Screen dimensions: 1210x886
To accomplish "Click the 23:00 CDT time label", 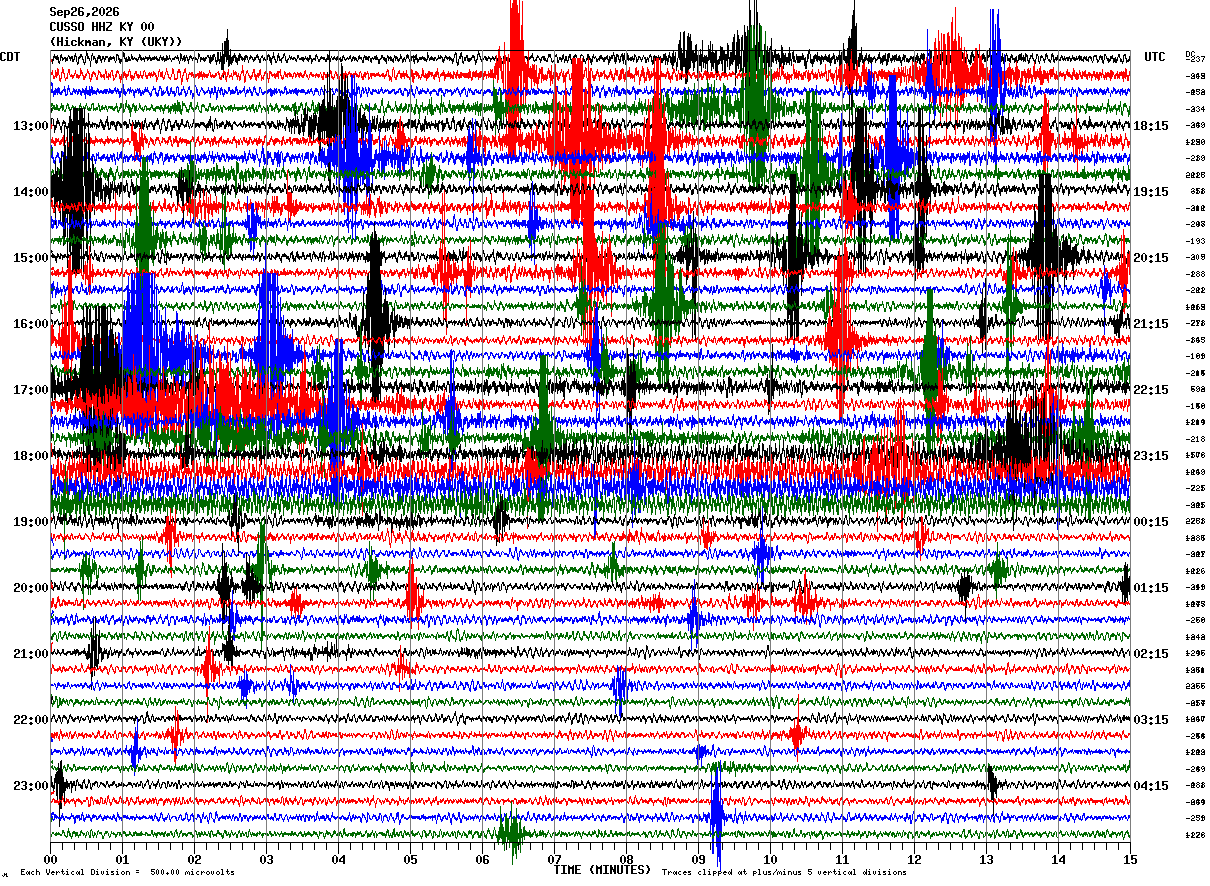I will [31, 786].
